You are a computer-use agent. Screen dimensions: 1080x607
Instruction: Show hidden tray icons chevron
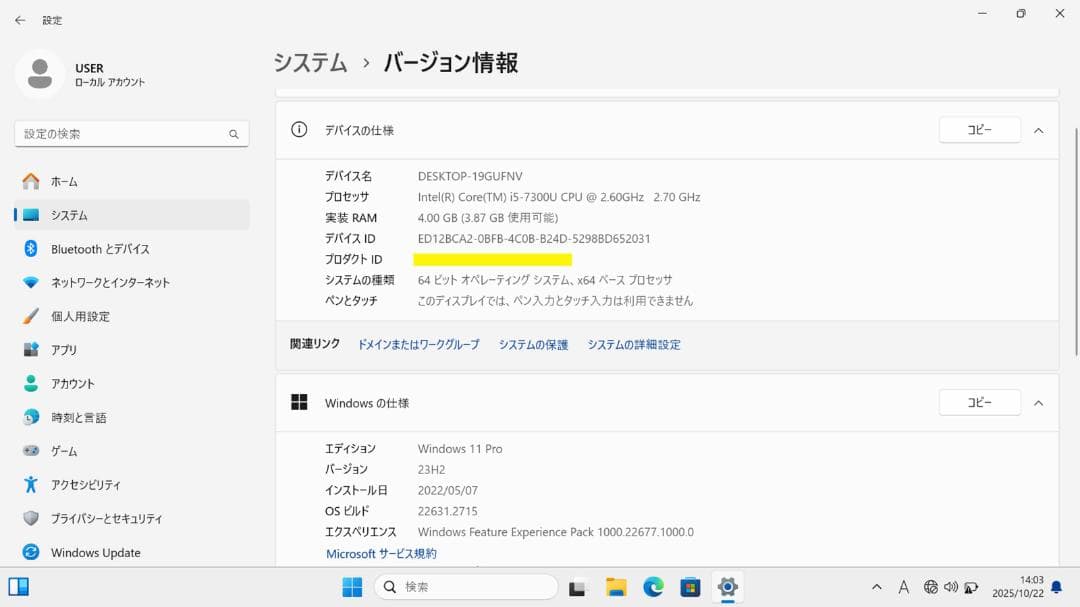click(877, 587)
